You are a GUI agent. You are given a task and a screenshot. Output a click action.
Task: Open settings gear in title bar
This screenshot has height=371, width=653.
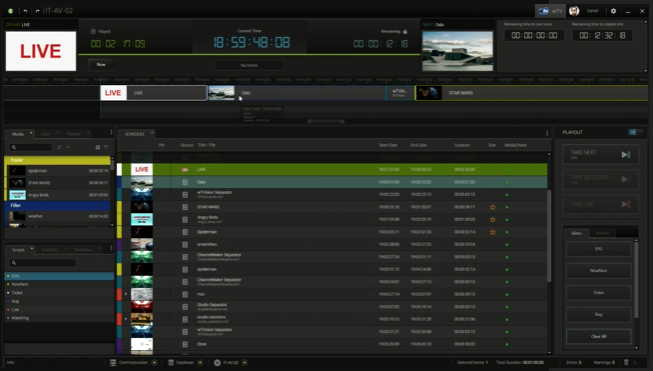(x=613, y=11)
